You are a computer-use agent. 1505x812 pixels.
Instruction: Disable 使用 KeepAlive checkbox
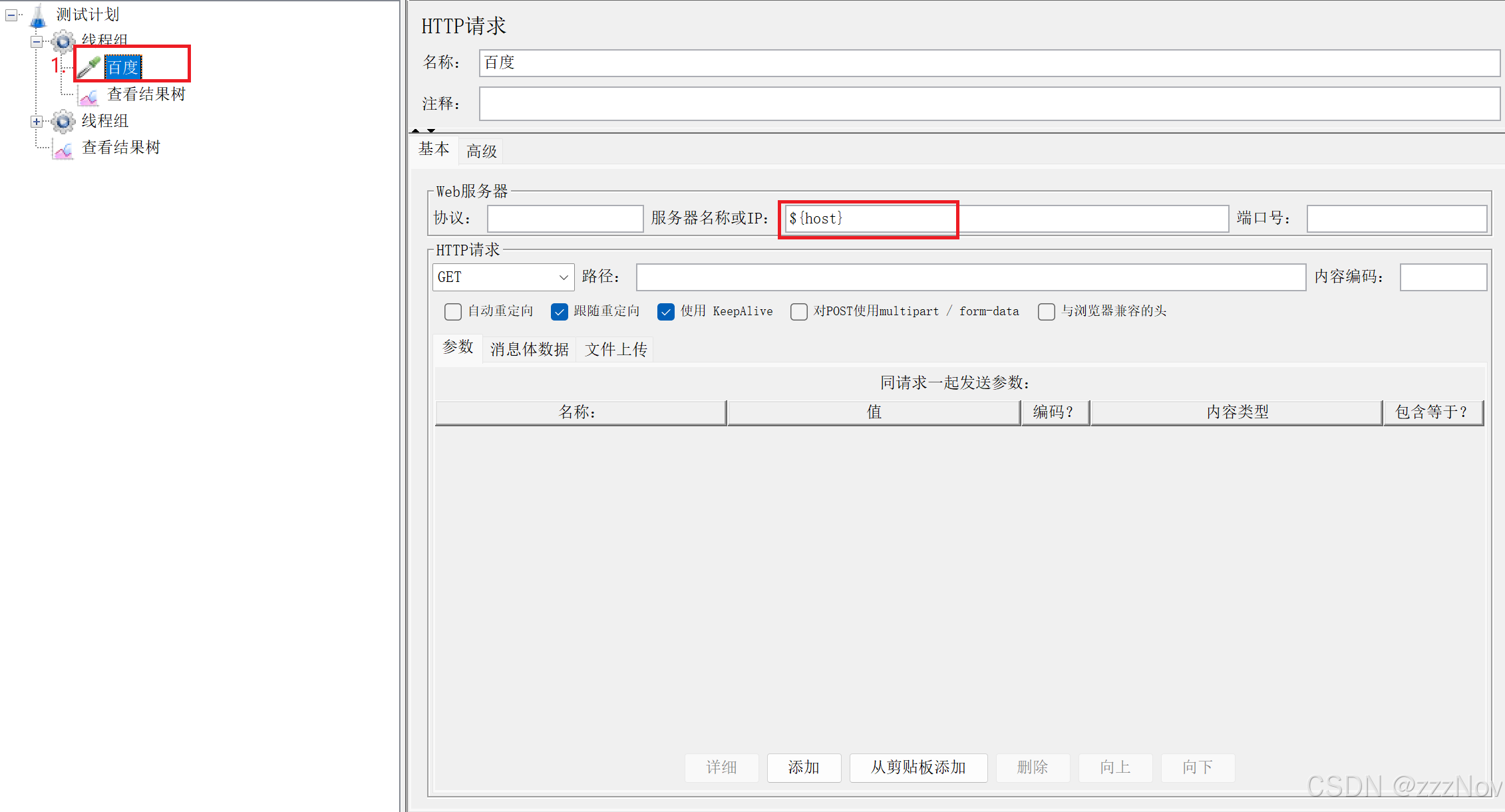pyautogui.click(x=666, y=312)
